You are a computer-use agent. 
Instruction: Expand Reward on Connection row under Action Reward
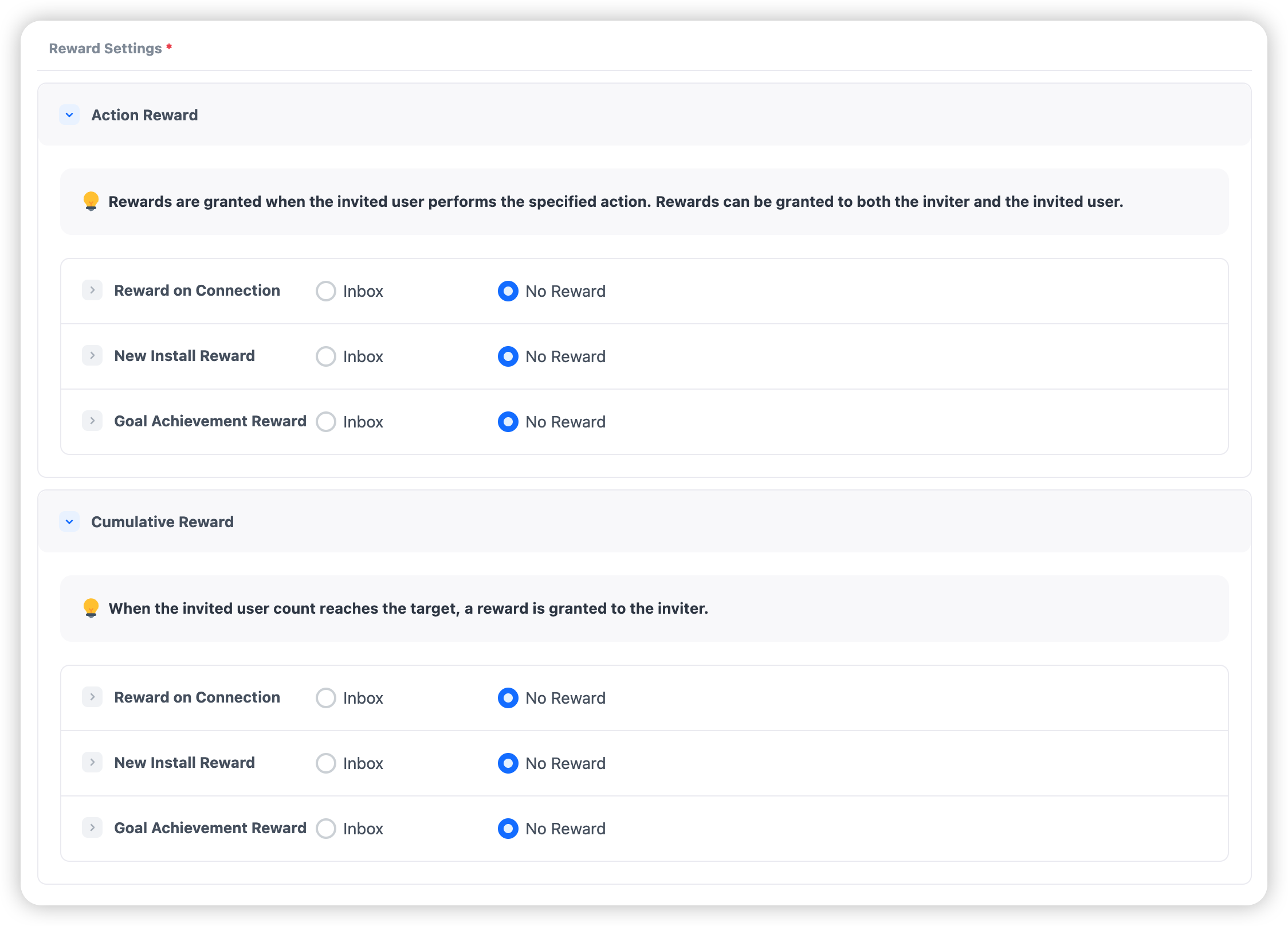tap(92, 291)
